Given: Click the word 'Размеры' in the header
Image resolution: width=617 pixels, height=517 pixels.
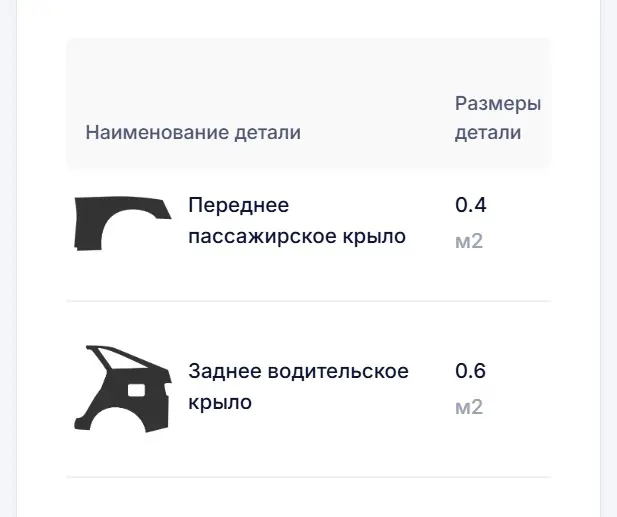Looking at the screenshot, I should pos(498,104).
